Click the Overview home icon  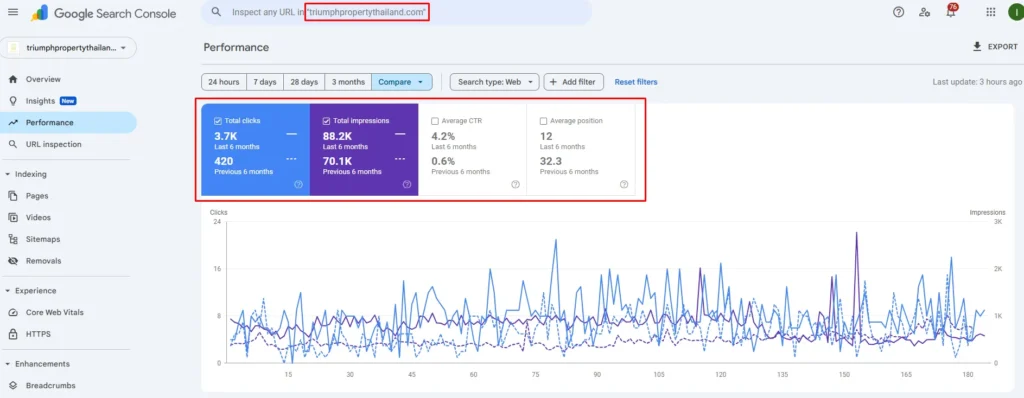click(x=12, y=79)
